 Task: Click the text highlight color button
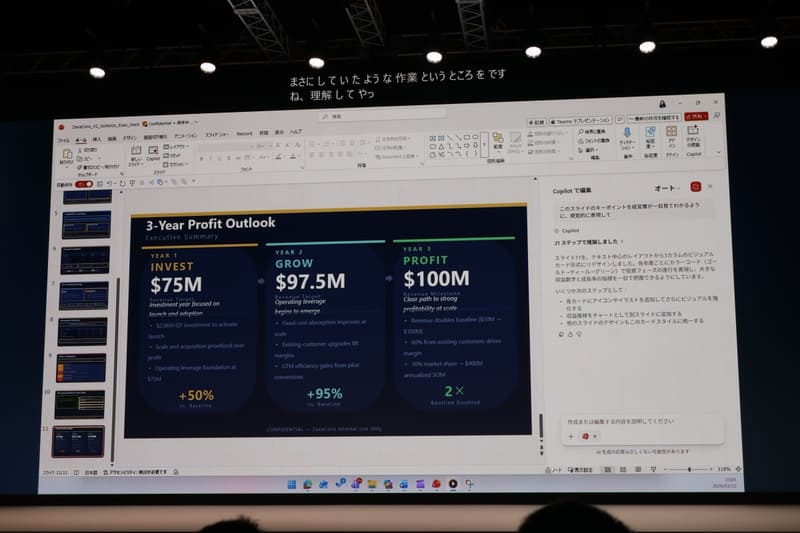pos(279,157)
